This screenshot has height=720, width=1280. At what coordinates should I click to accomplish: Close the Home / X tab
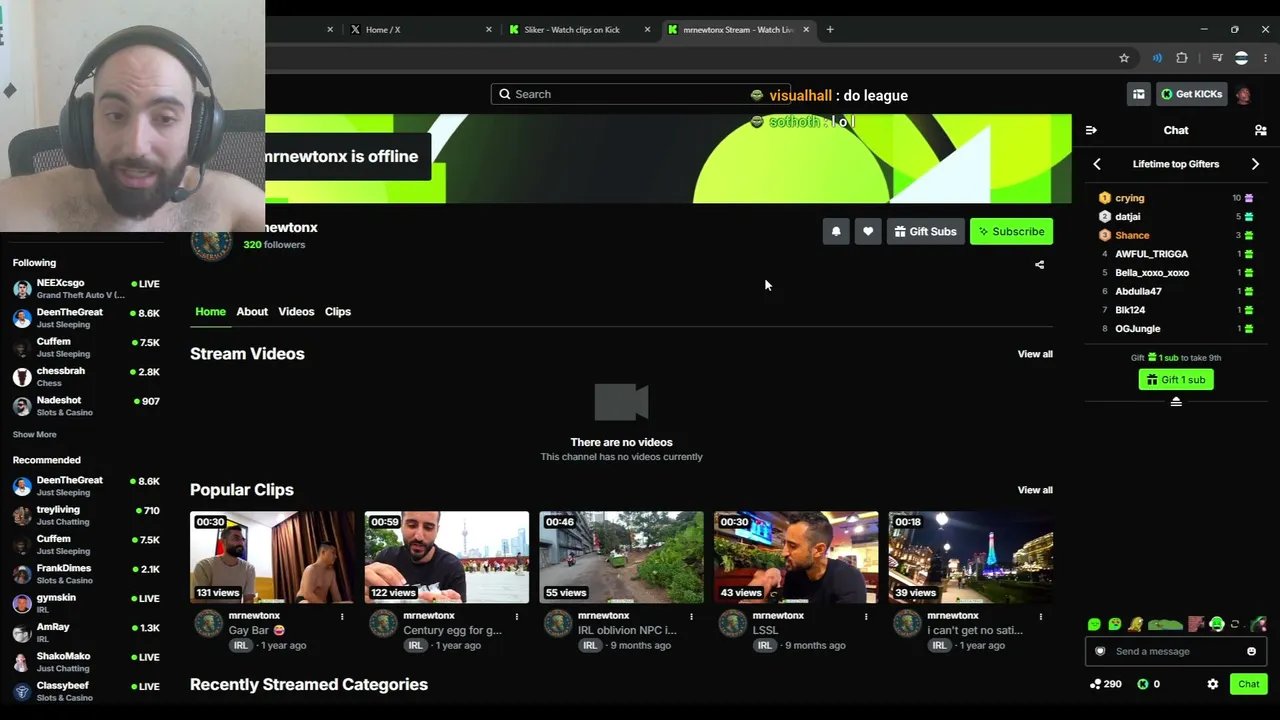point(489,30)
